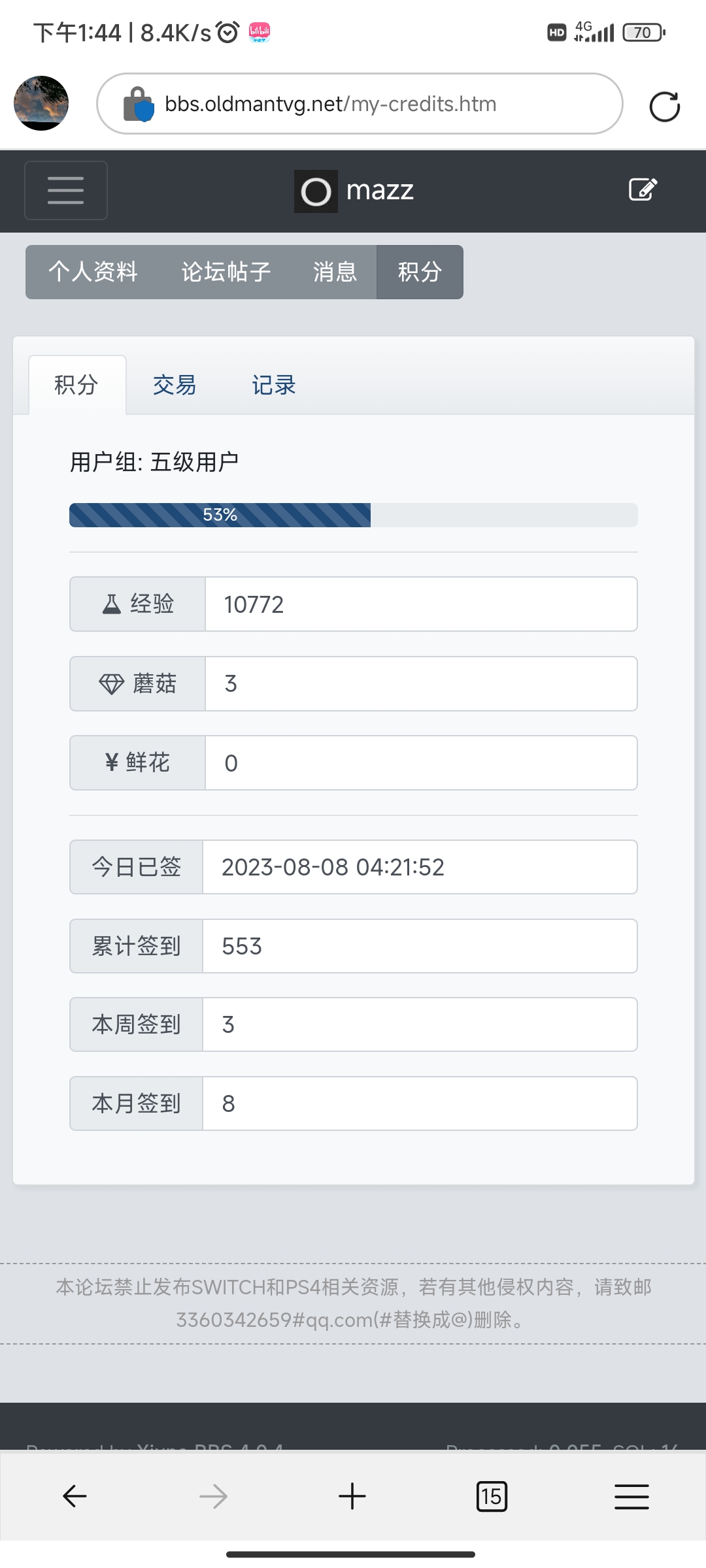Click the 53% user level progress bar

click(353, 515)
